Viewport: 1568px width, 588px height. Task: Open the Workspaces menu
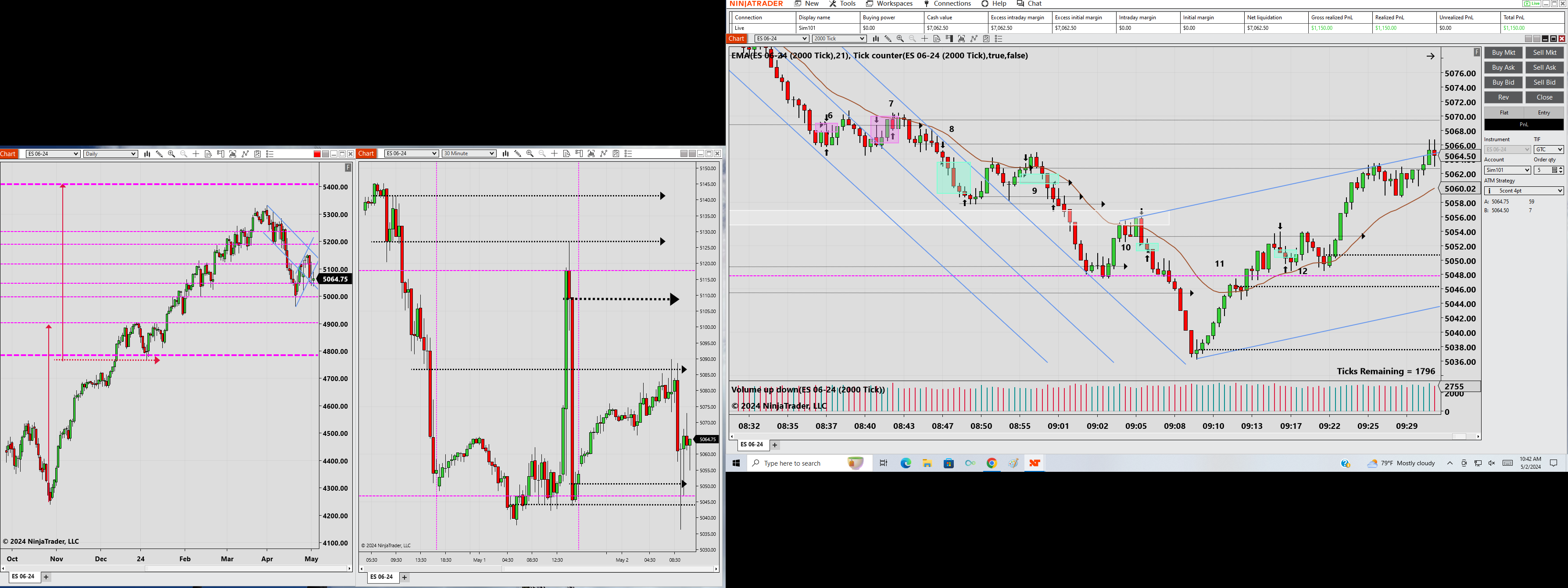coord(889,4)
